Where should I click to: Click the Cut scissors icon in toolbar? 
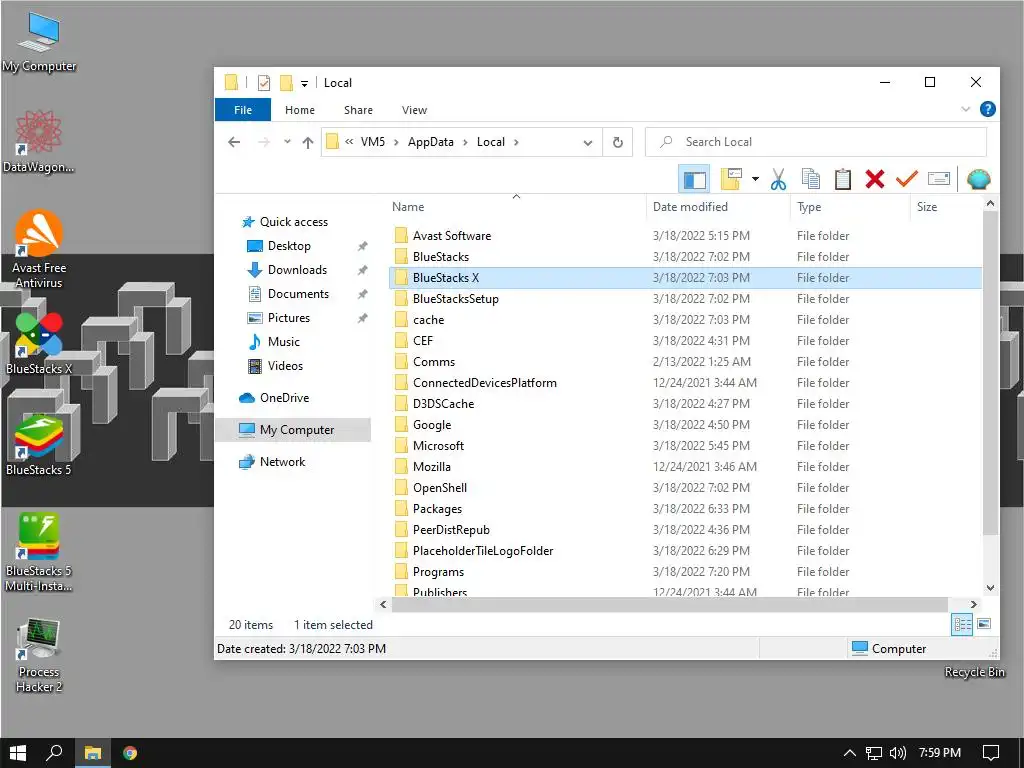coord(778,179)
